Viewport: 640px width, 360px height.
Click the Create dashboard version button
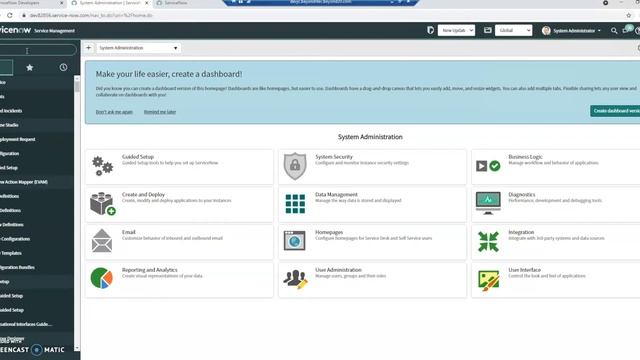615,111
